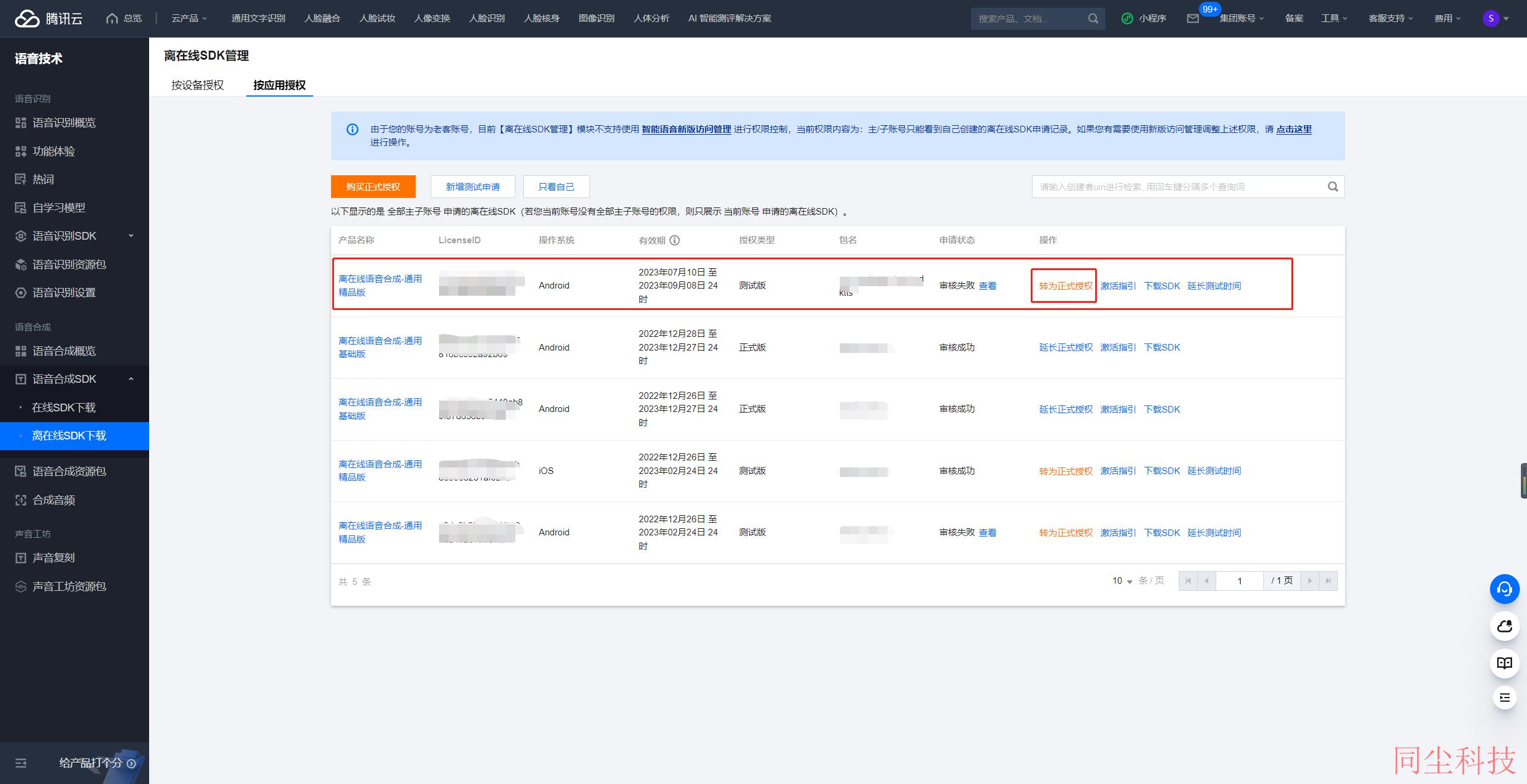Go to first page in pagination
The image size is (1527, 784).
click(1188, 581)
